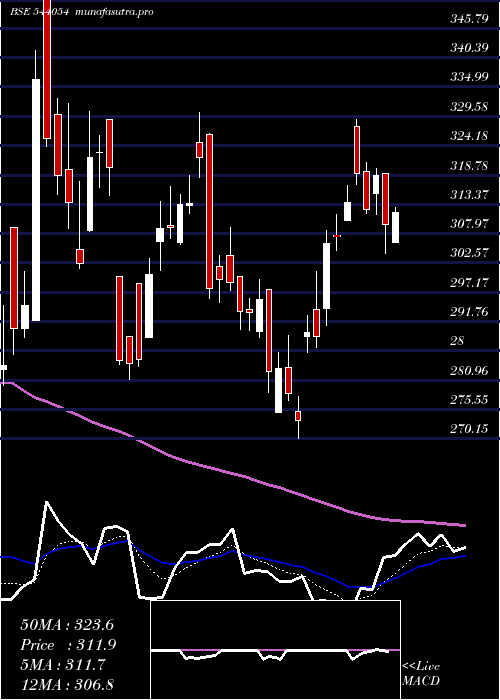Click the 302.57 price axis label
500x700 pixels.
click(469, 253)
